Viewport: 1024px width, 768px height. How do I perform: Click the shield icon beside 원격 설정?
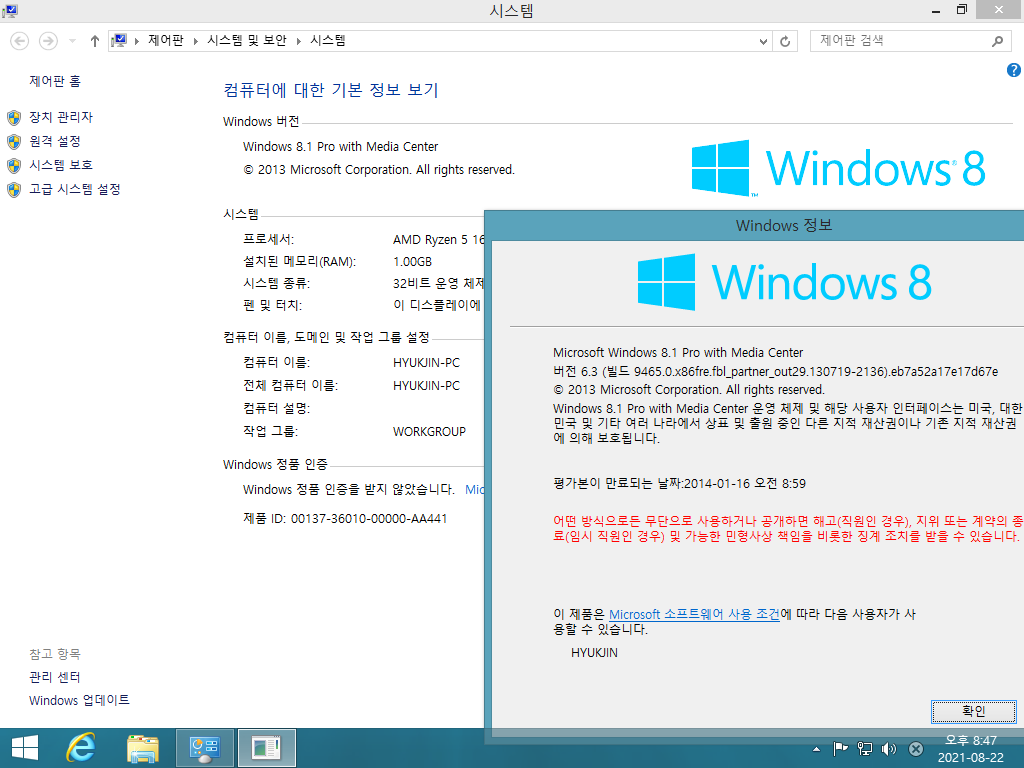(14, 142)
